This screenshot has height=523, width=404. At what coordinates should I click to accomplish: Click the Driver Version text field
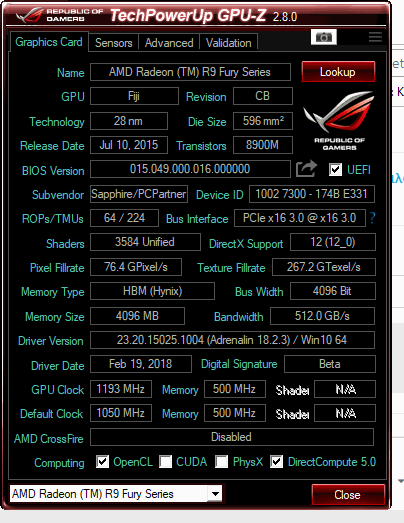[x=232, y=340]
